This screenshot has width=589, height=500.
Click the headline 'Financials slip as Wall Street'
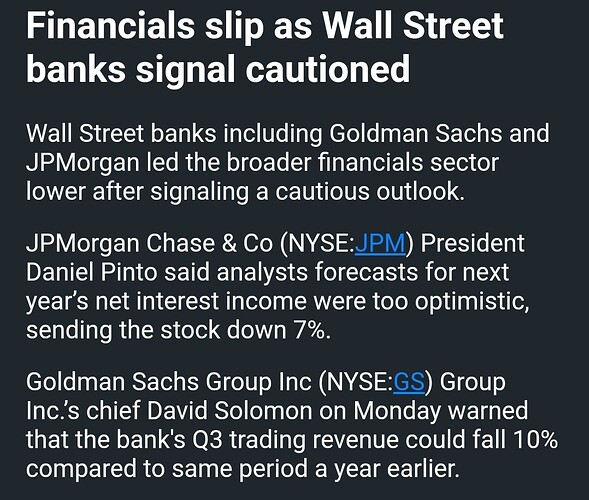click(x=265, y=27)
